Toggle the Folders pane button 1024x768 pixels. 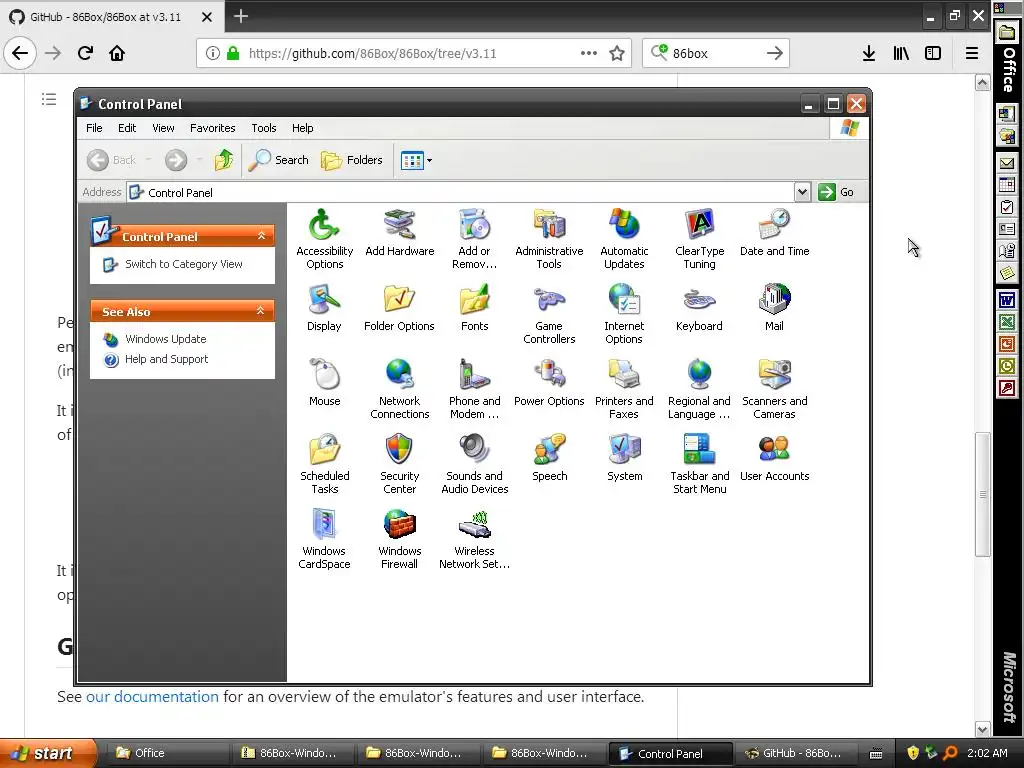click(352, 160)
